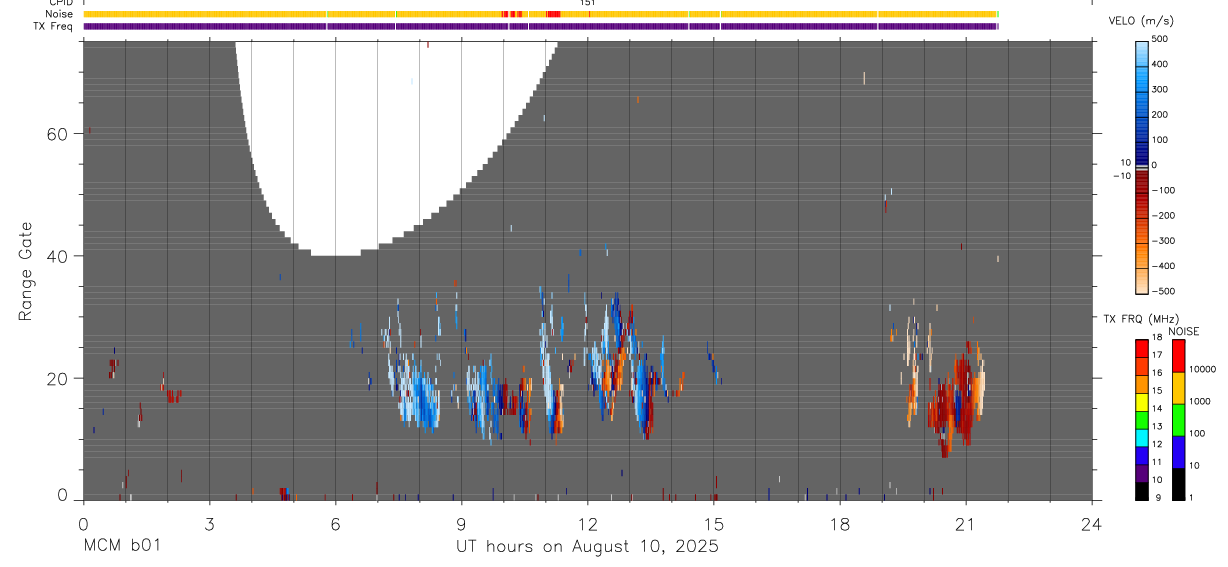Viewport: 1228px width, 567px height.
Task: Click the Range Gate axis title
Action: point(25,272)
